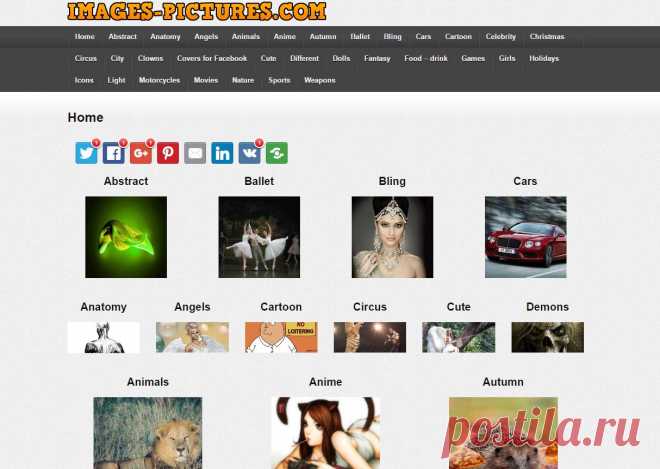Open Fantasy in the navigation menu
Screen dimensions: 660x469
click(377, 59)
